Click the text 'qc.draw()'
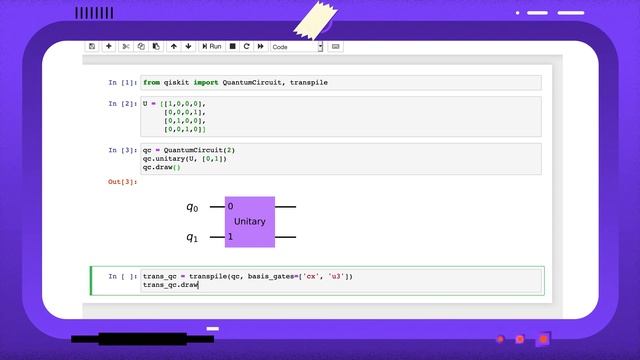The image size is (640, 360). click(x=162, y=167)
